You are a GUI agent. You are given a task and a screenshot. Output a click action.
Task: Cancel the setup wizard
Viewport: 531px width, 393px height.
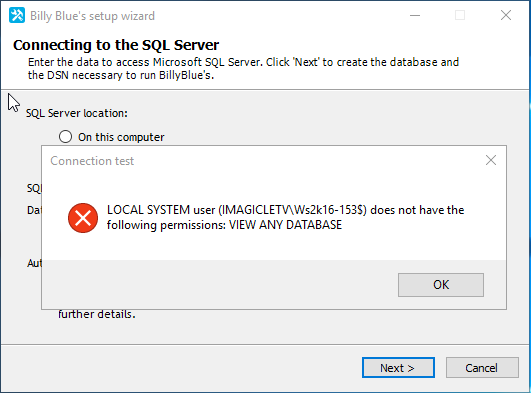(482, 368)
